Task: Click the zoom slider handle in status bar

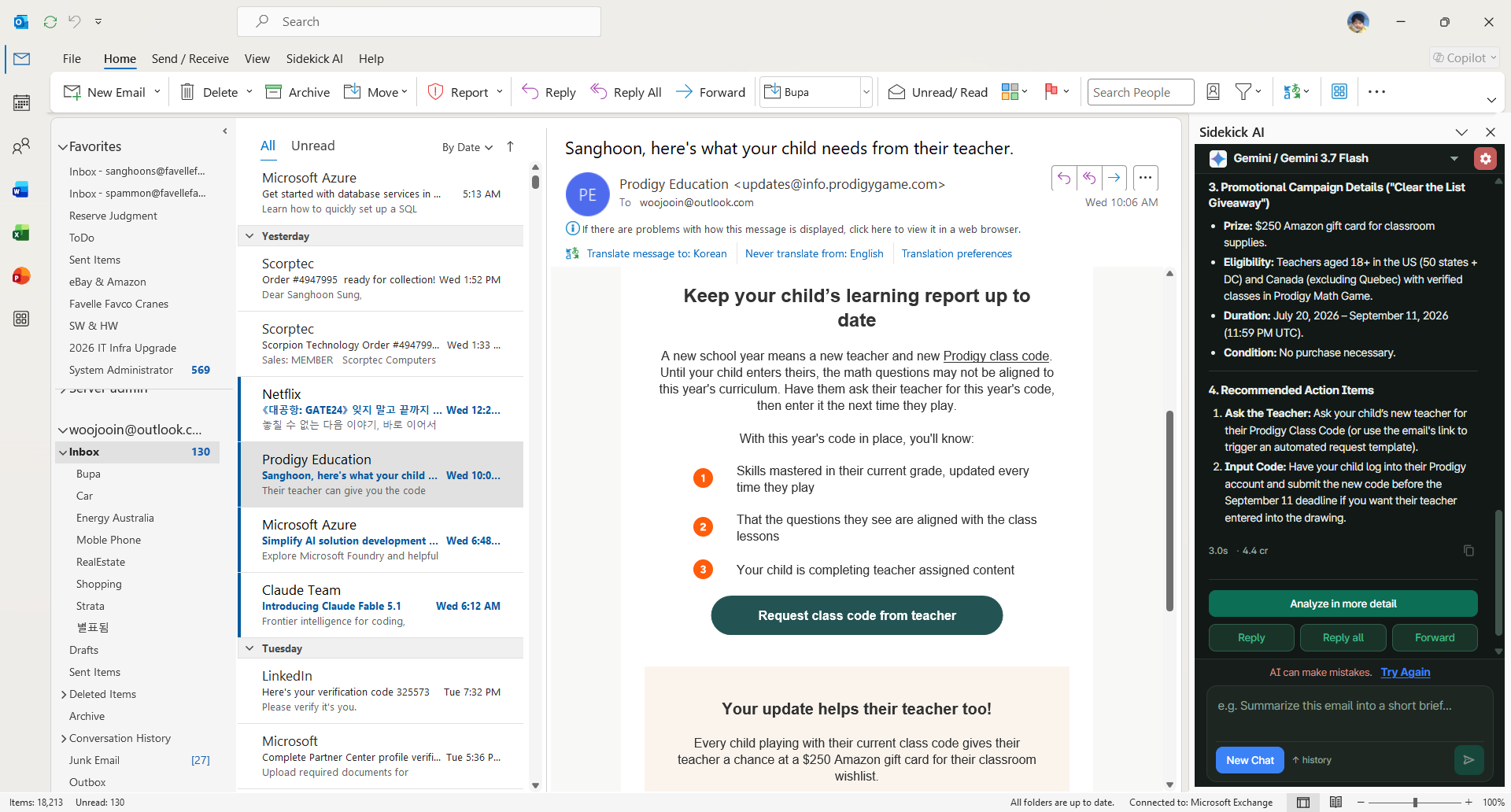Action: 1415,803
